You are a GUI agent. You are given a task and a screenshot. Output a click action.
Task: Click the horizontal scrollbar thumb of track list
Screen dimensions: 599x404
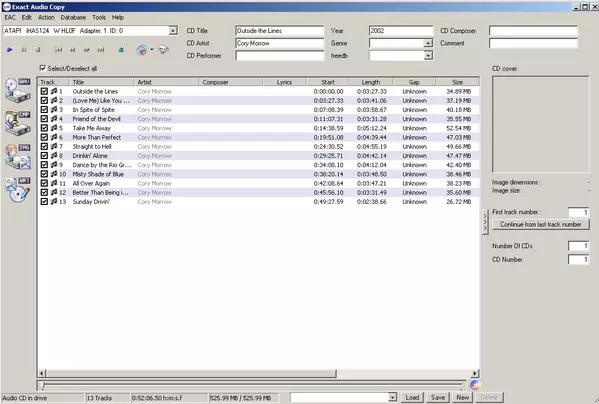click(191, 373)
